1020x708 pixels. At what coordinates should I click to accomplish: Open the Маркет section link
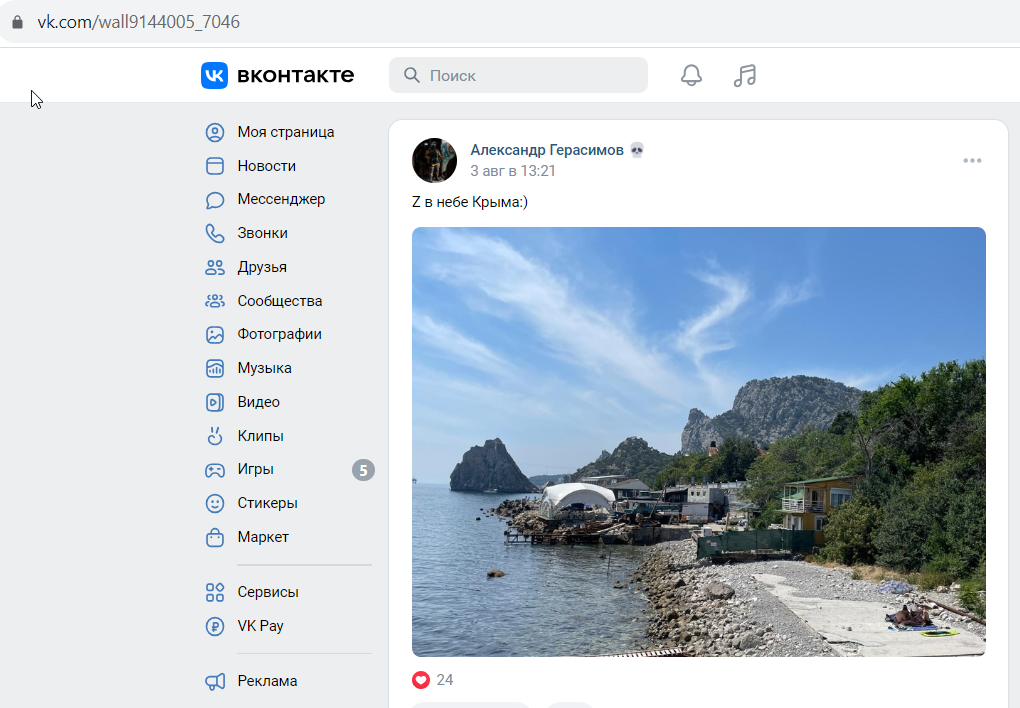[x=263, y=537]
